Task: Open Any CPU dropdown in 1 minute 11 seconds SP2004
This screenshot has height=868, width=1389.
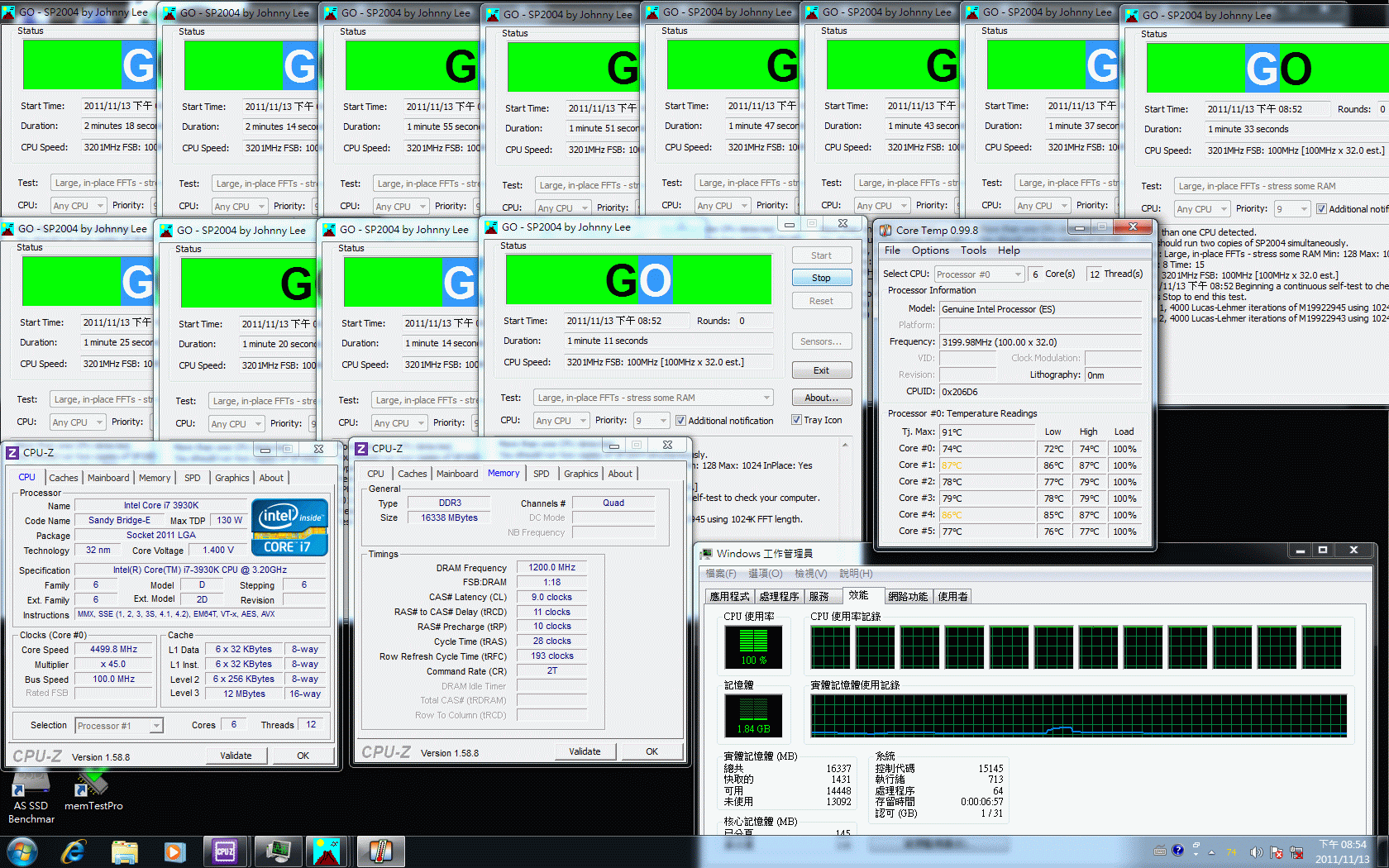Action: pos(561,421)
